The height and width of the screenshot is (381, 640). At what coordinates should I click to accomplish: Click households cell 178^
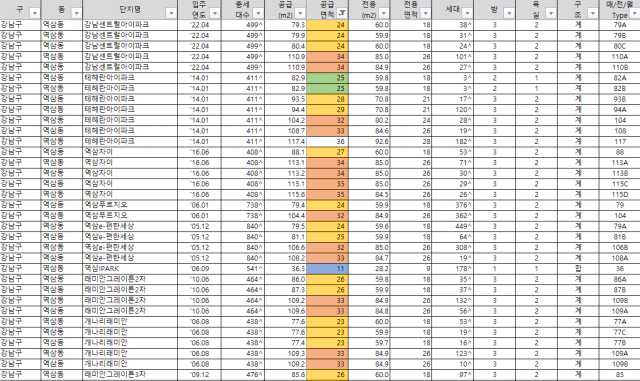pyautogui.click(x=453, y=269)
